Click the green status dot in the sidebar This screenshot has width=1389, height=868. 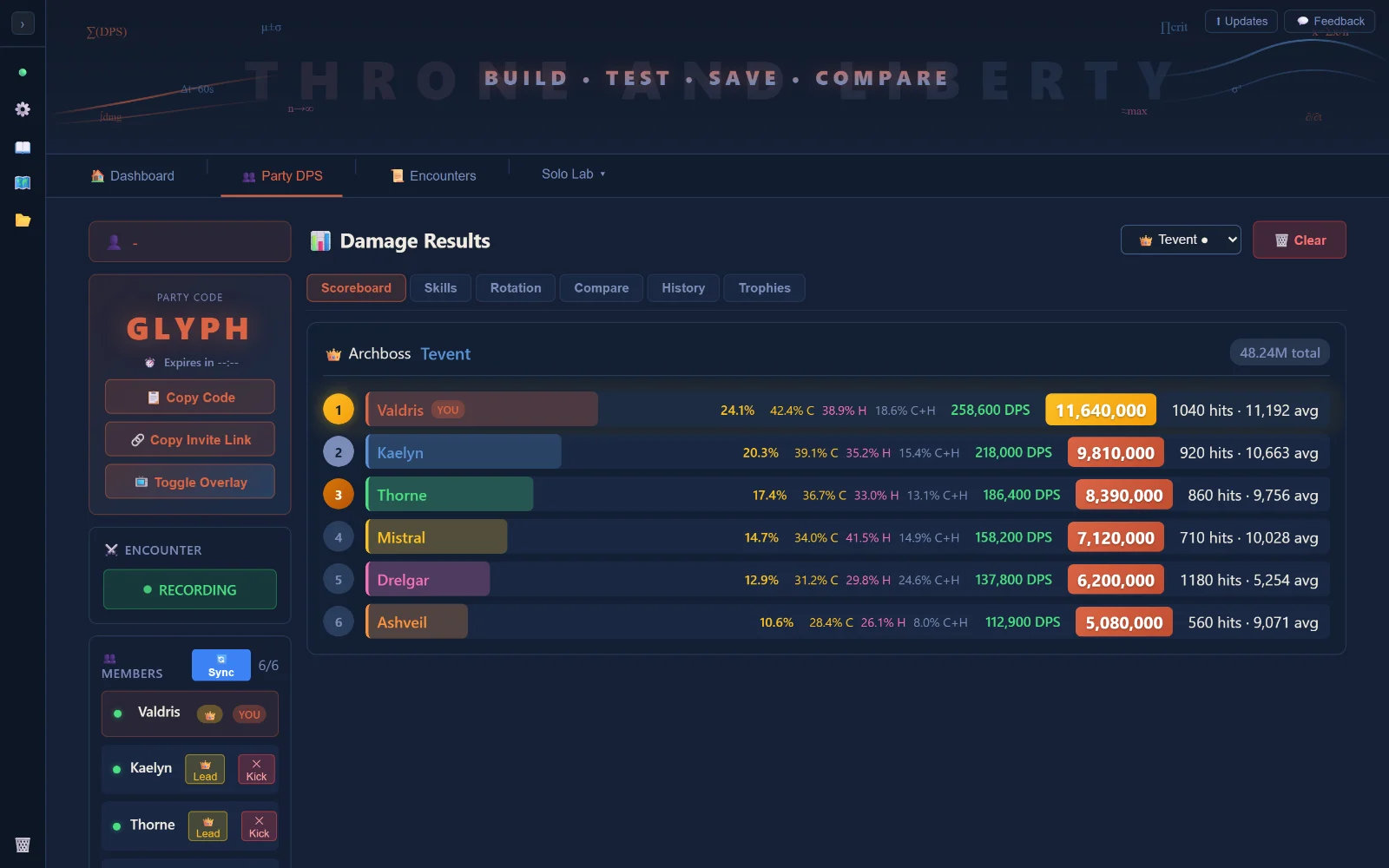click(x=23, y=72)
